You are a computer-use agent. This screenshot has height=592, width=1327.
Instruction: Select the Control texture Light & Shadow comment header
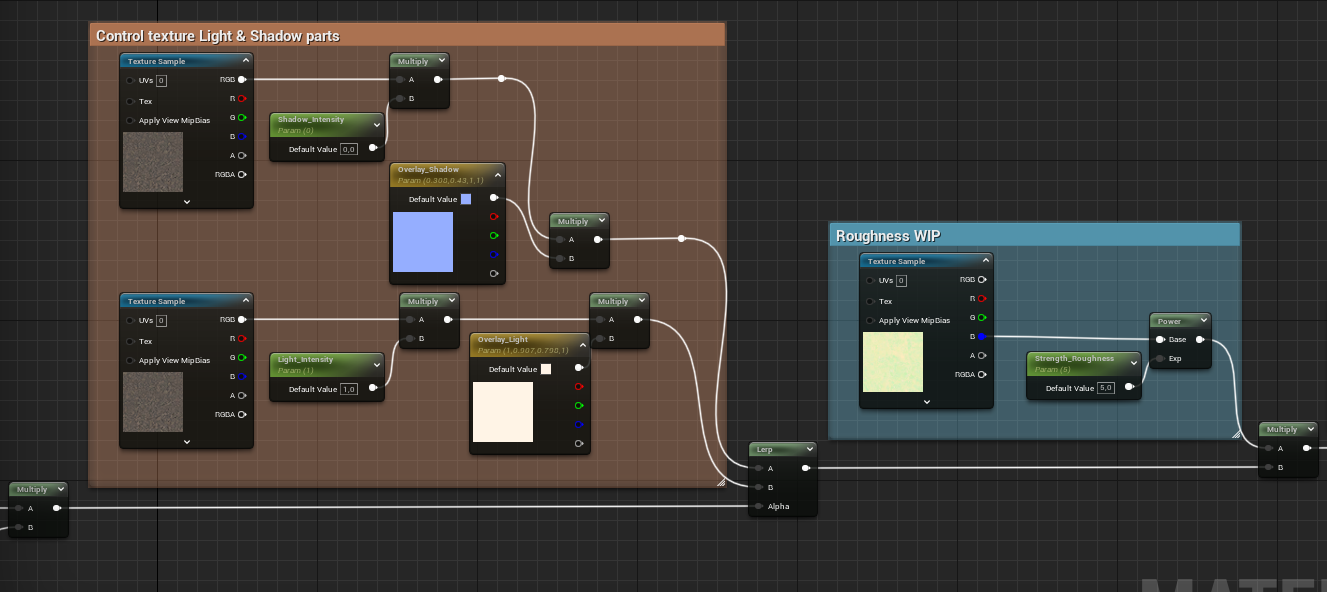click(x=218, y=36)
